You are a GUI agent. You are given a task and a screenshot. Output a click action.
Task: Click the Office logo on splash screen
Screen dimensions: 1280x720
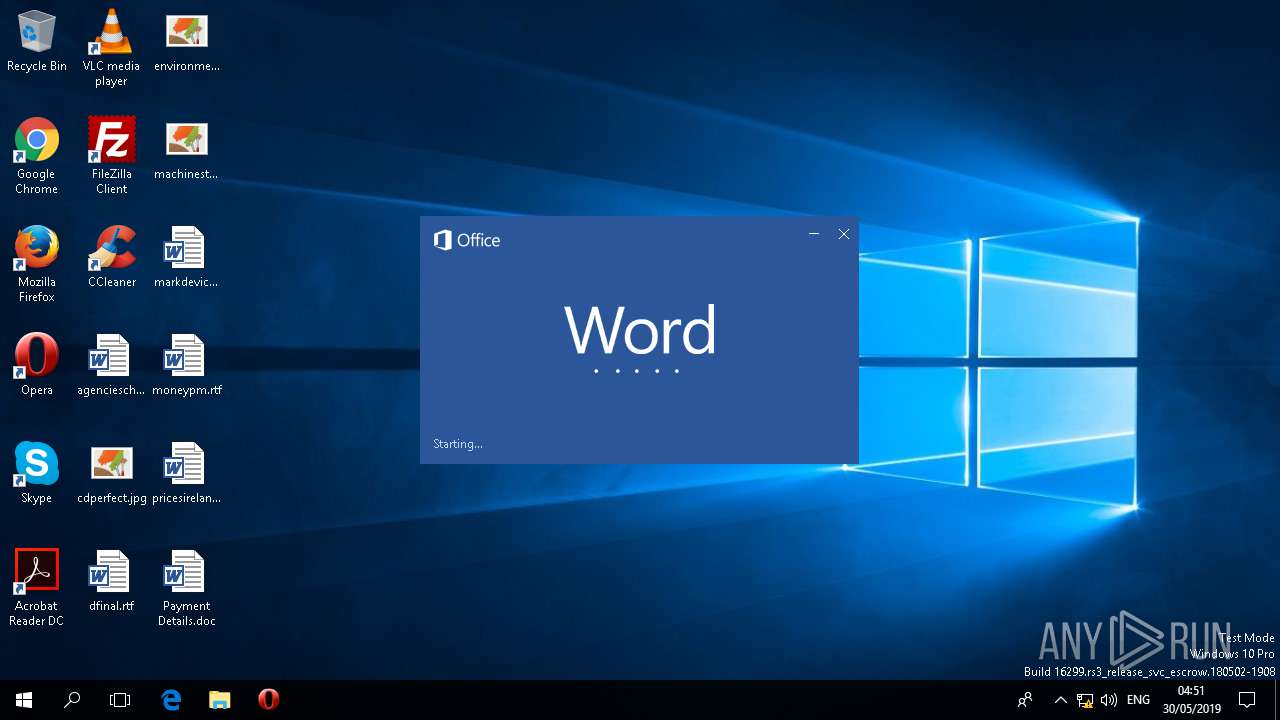(467, 240)
